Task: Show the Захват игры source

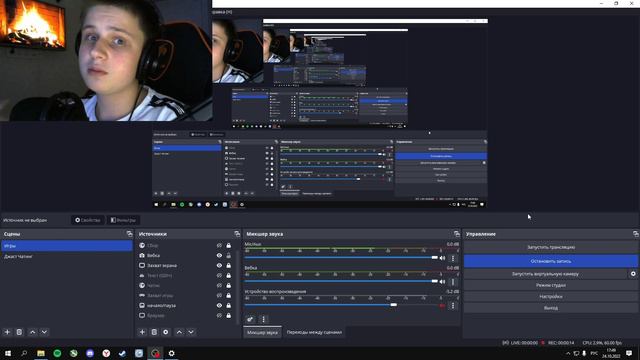Action: click(219, 296)
